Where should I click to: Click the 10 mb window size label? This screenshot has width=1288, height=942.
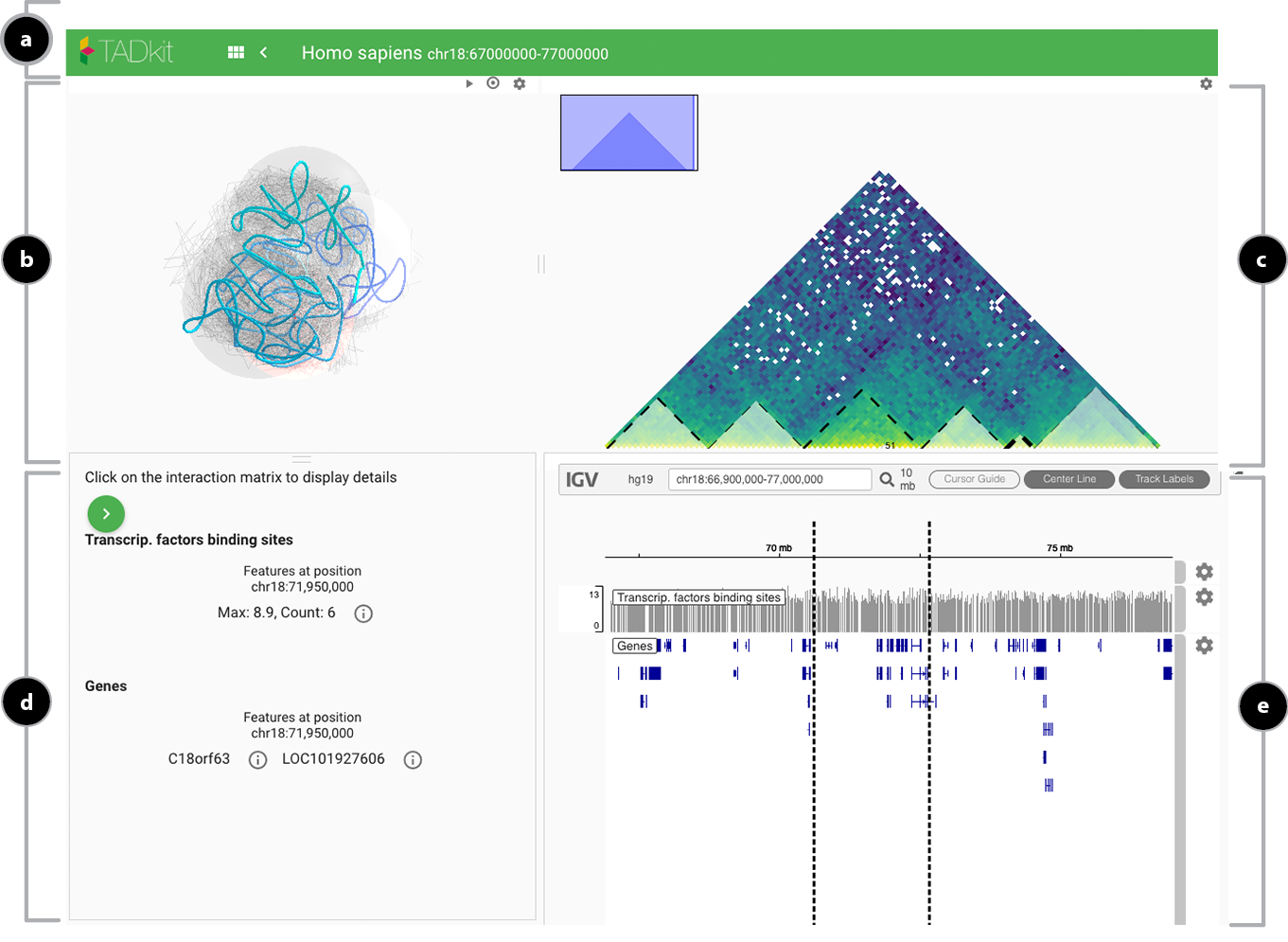pyautogui.click(x=907, y=479)
